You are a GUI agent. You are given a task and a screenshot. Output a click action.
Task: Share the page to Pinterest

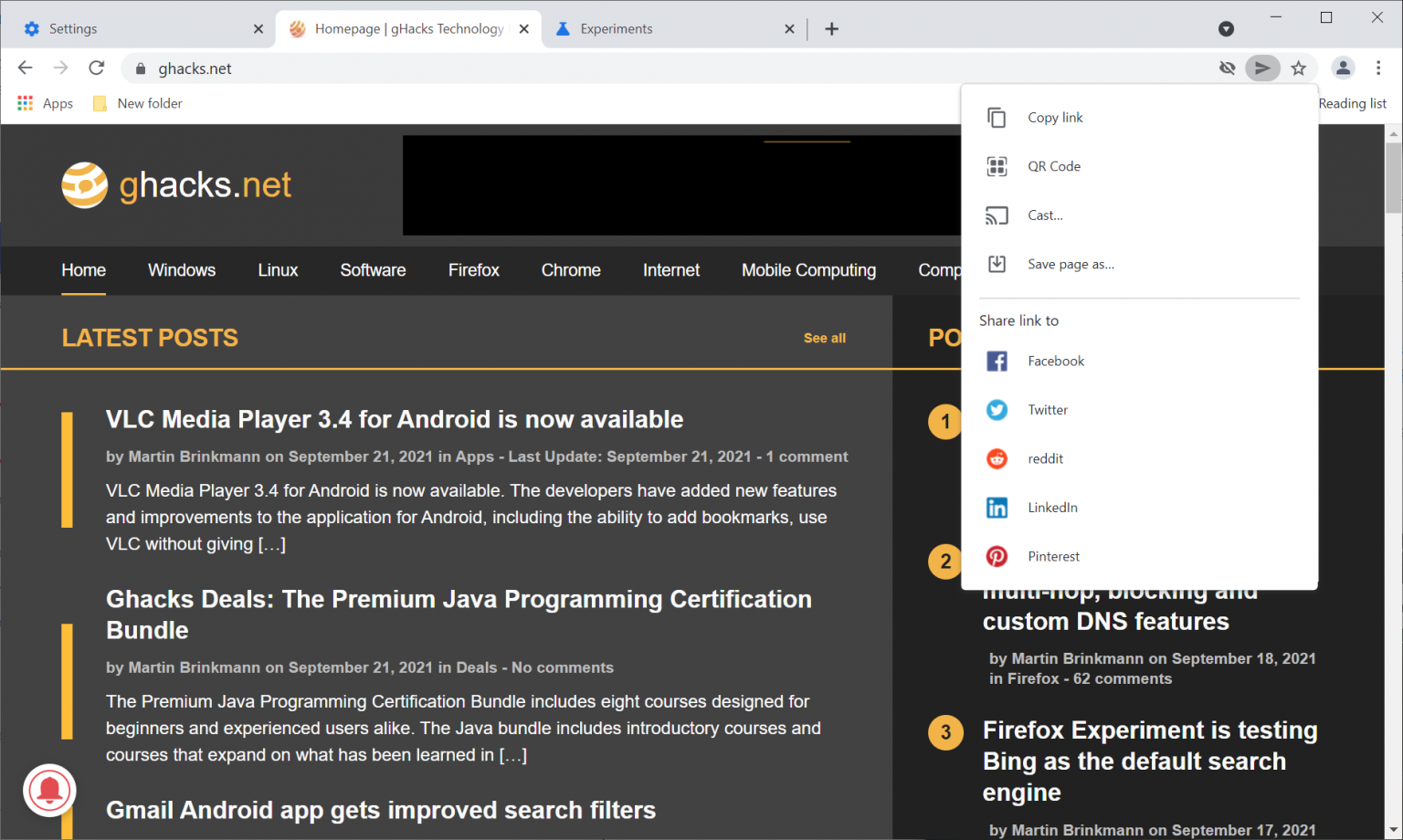coord(997,556)
